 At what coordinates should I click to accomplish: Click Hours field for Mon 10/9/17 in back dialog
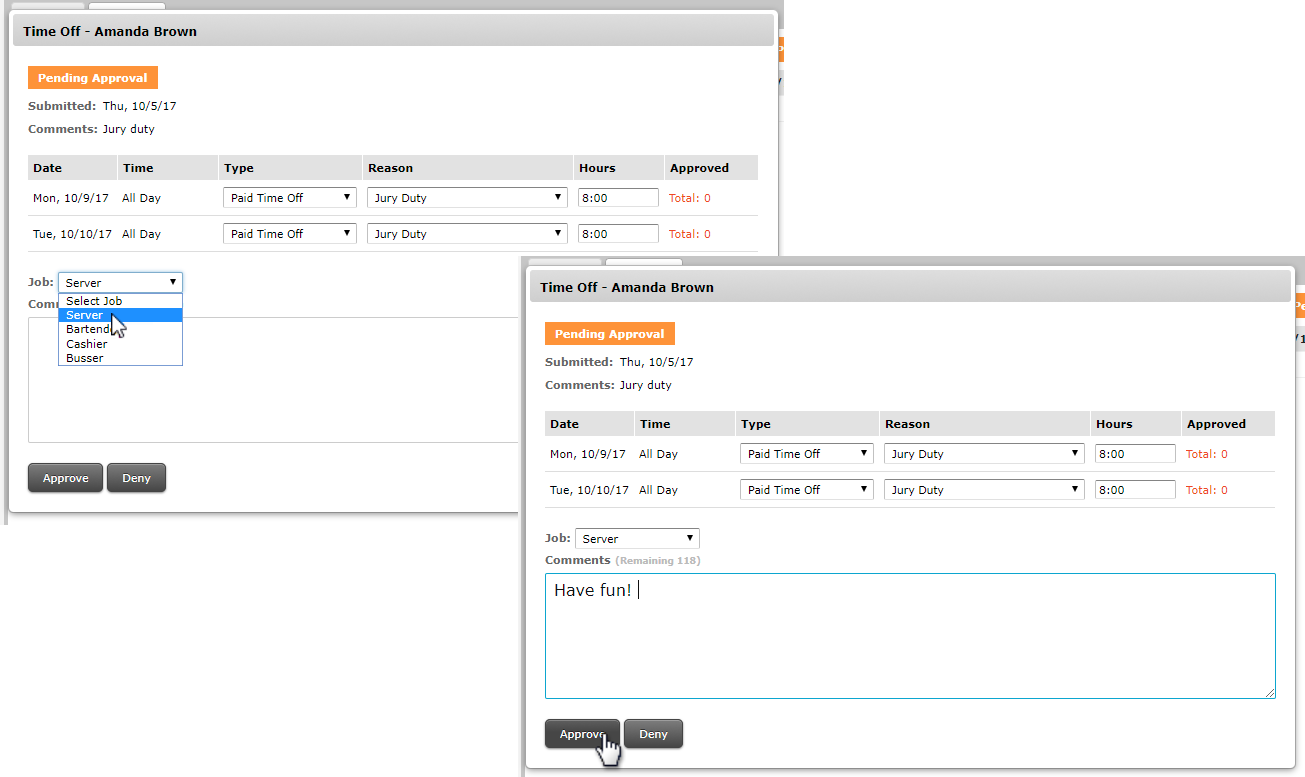618,198
